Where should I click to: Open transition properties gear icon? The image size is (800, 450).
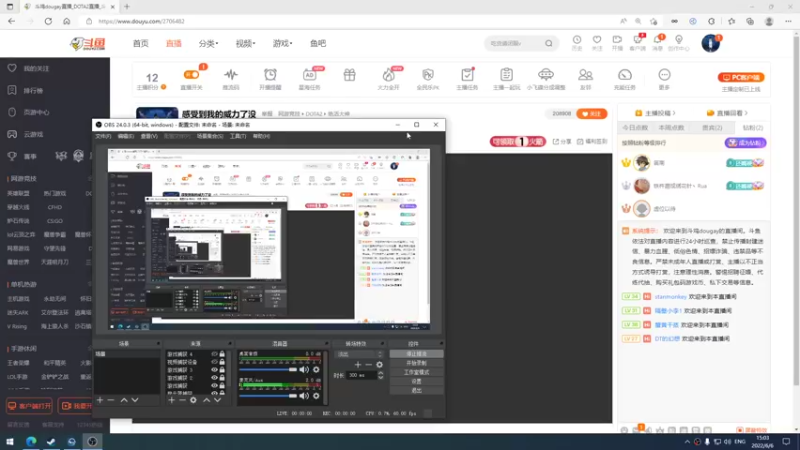(379, 365)
